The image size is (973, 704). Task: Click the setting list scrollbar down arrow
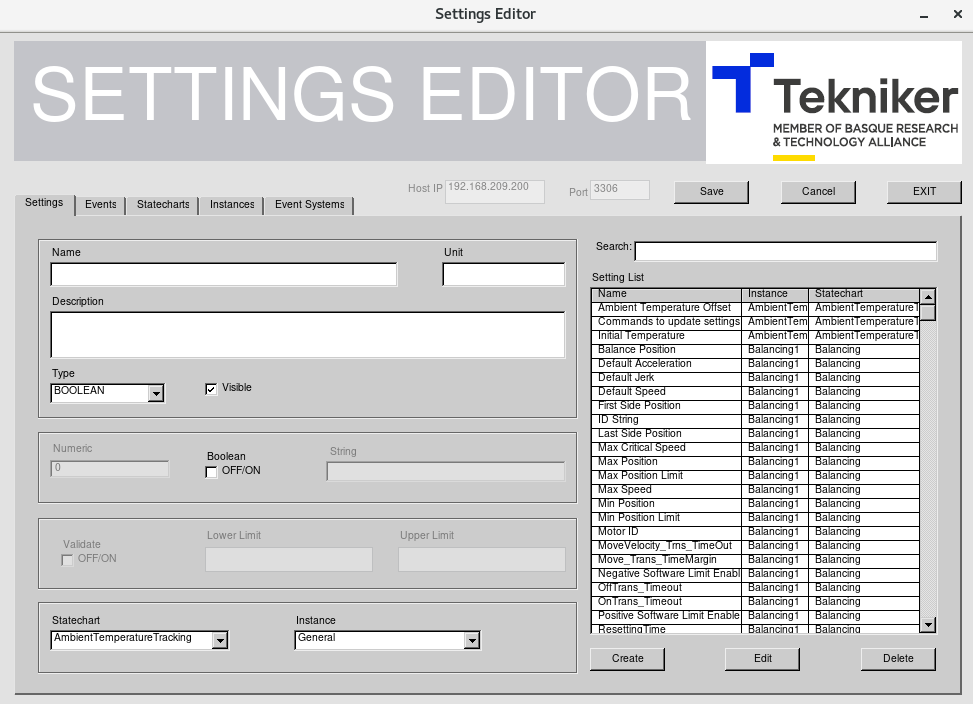[928, 625]
